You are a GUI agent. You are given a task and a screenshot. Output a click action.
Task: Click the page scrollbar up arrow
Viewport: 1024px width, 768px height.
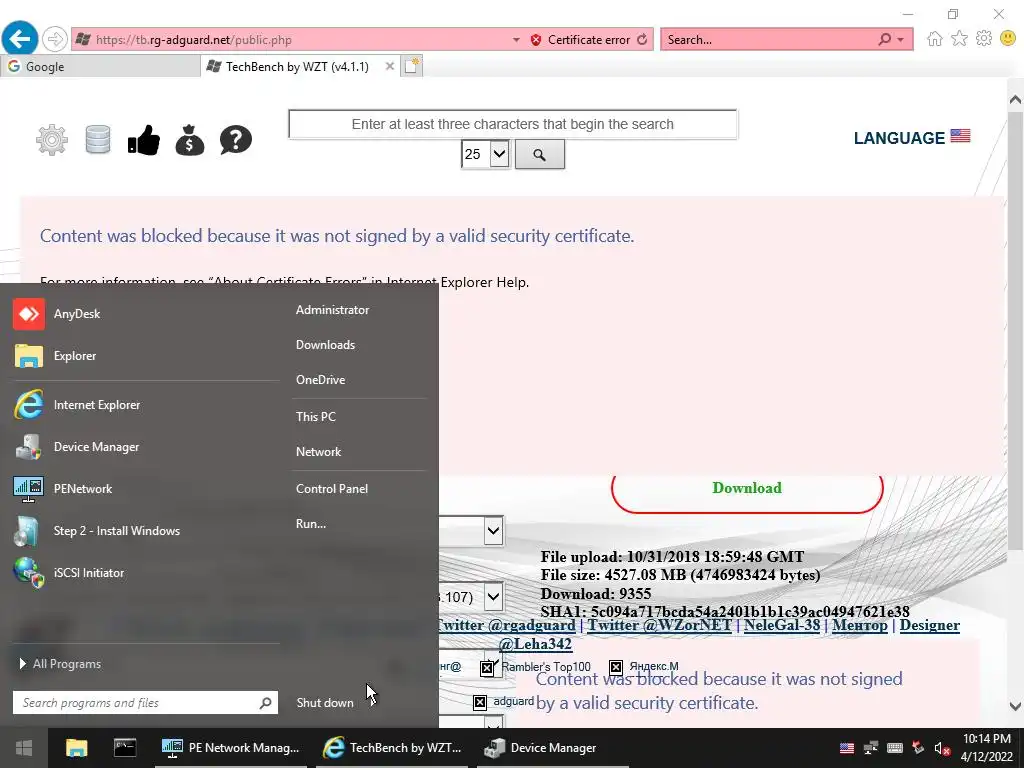pyautogui.click(x=1015, y=99)
